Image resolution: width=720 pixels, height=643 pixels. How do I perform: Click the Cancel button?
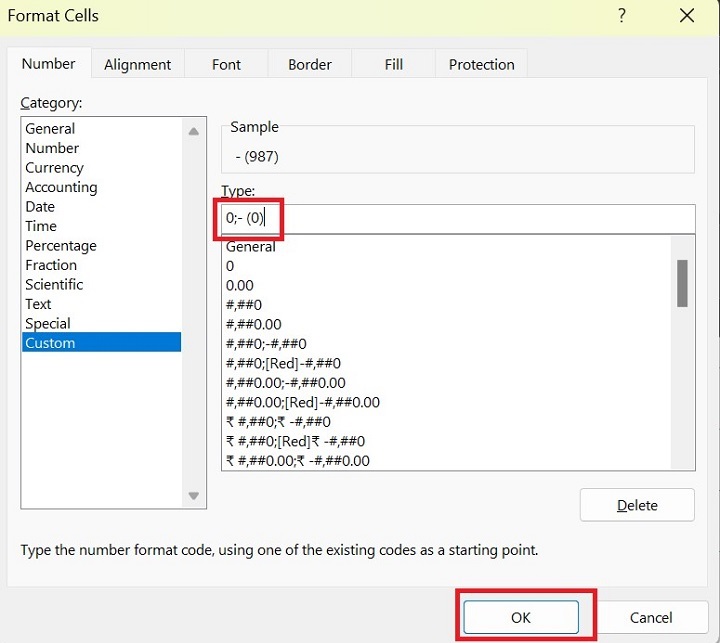pyautogui.click(x=651, y=617)
